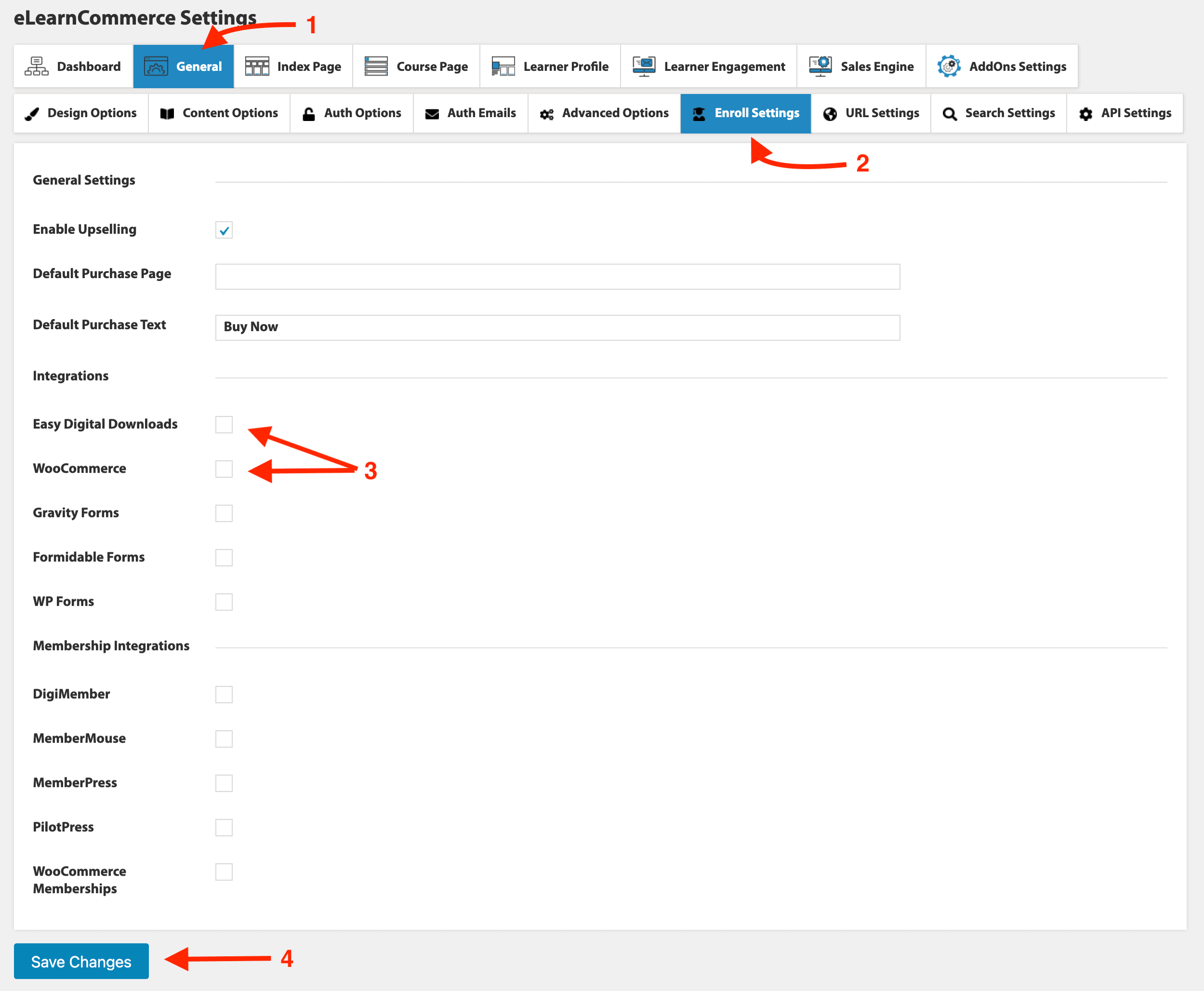Open the Auth Options sub-tab
This screenshot has width=1204, height=991.
pyautogui.click(x=352, y=114)
